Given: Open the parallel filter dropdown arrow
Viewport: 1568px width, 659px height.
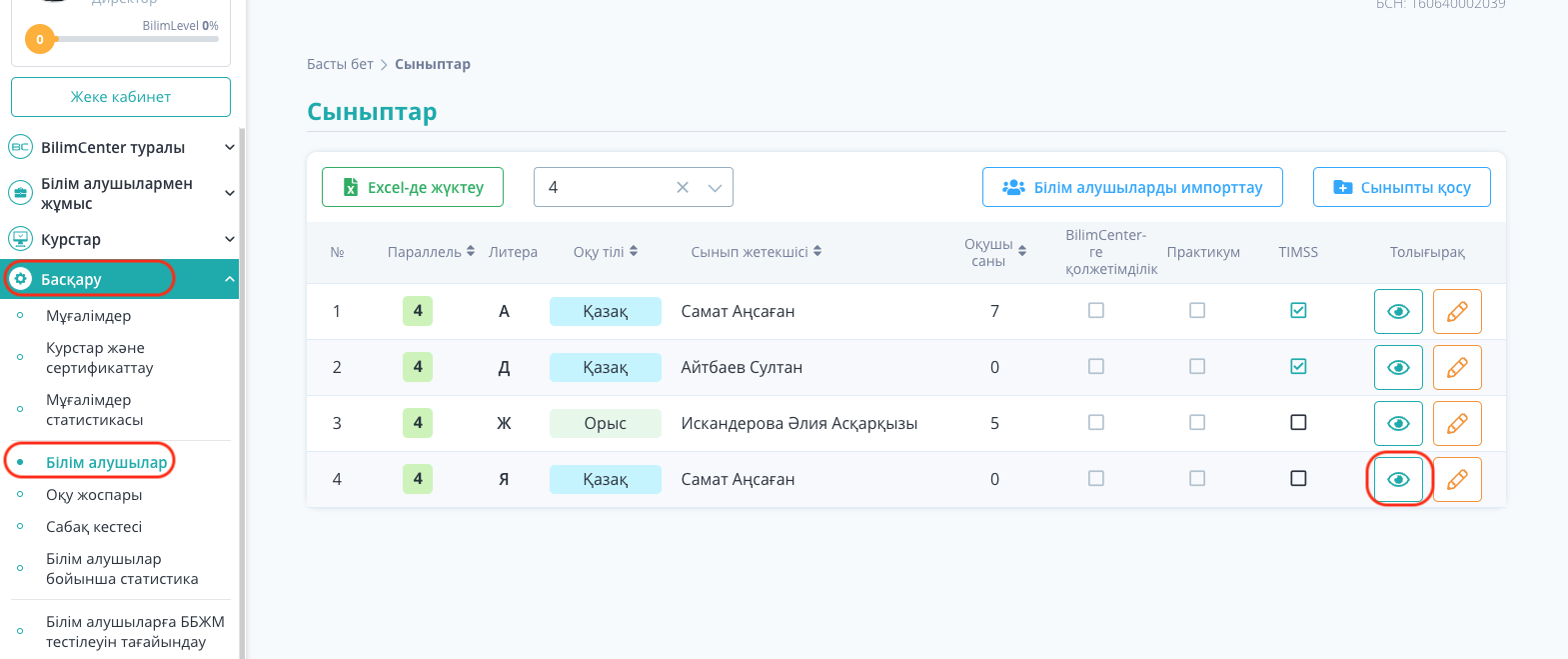Looking at the screenshot, I should click(715, 187).
